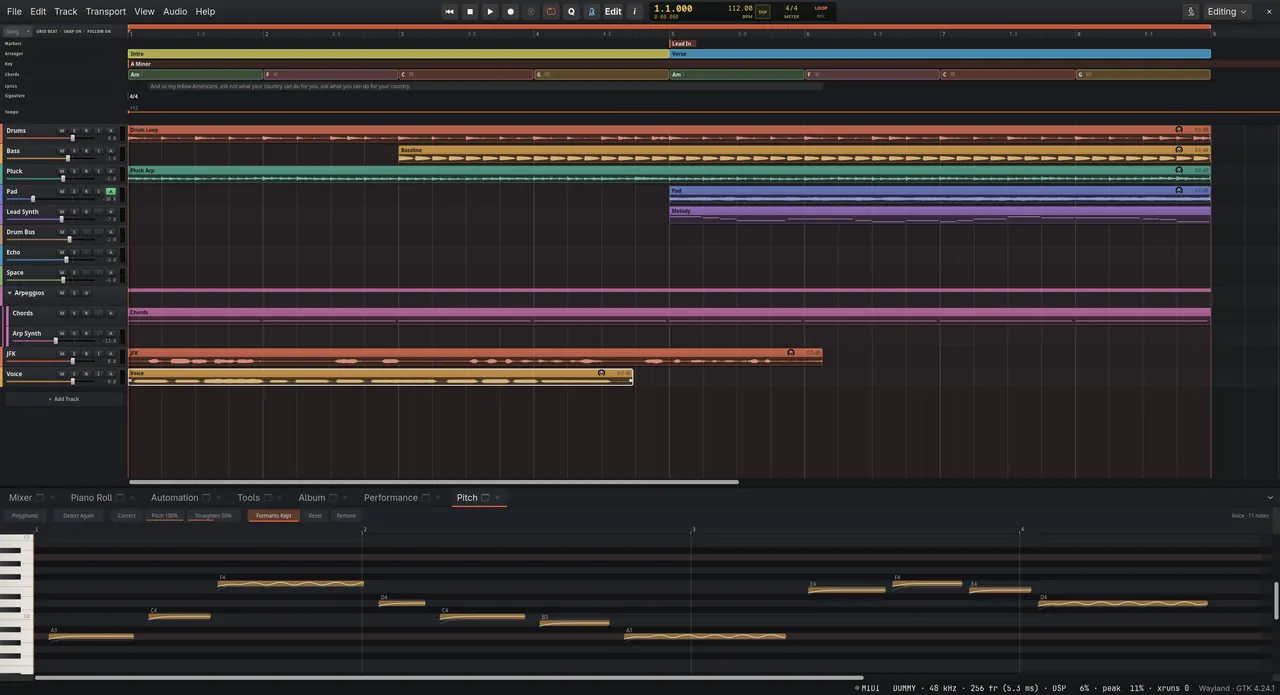The width and height of the screenshot is (1280, 695).
Task: Open the Transport menu
Action: click(x=106, y=12)
